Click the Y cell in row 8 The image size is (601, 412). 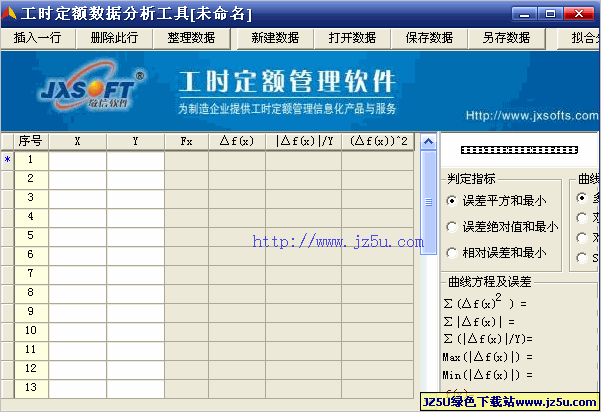pos(135,293)
